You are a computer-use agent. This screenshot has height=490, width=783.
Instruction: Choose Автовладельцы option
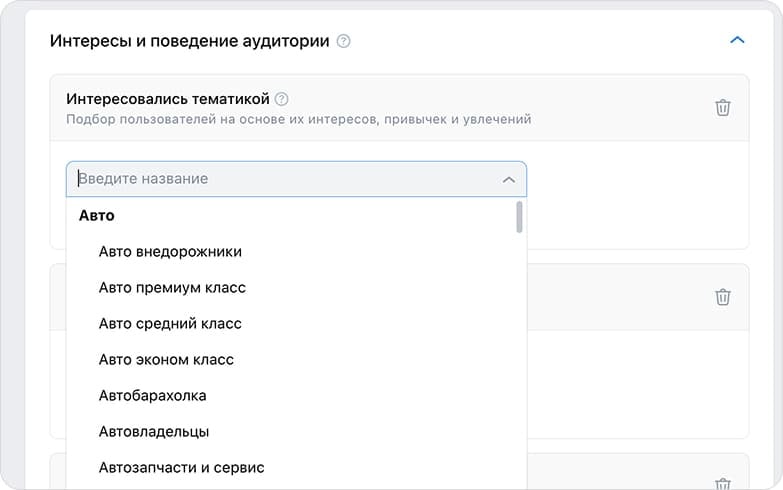tap(154, 432)
